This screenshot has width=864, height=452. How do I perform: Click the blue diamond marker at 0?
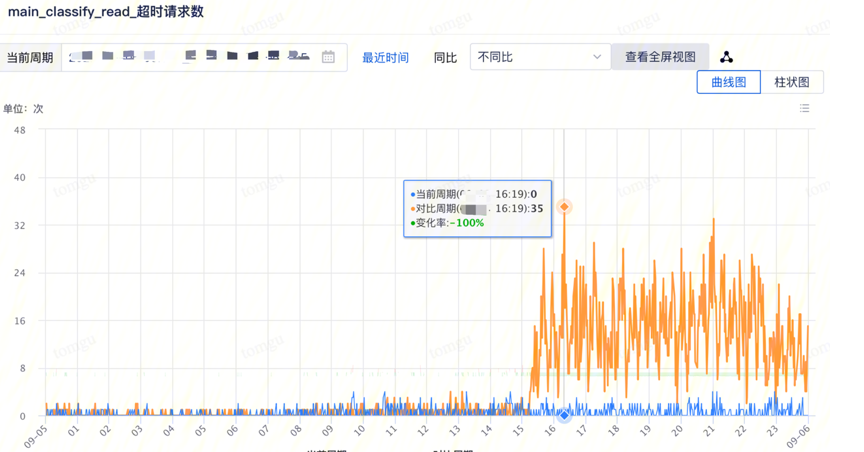[x=564, y=415]
